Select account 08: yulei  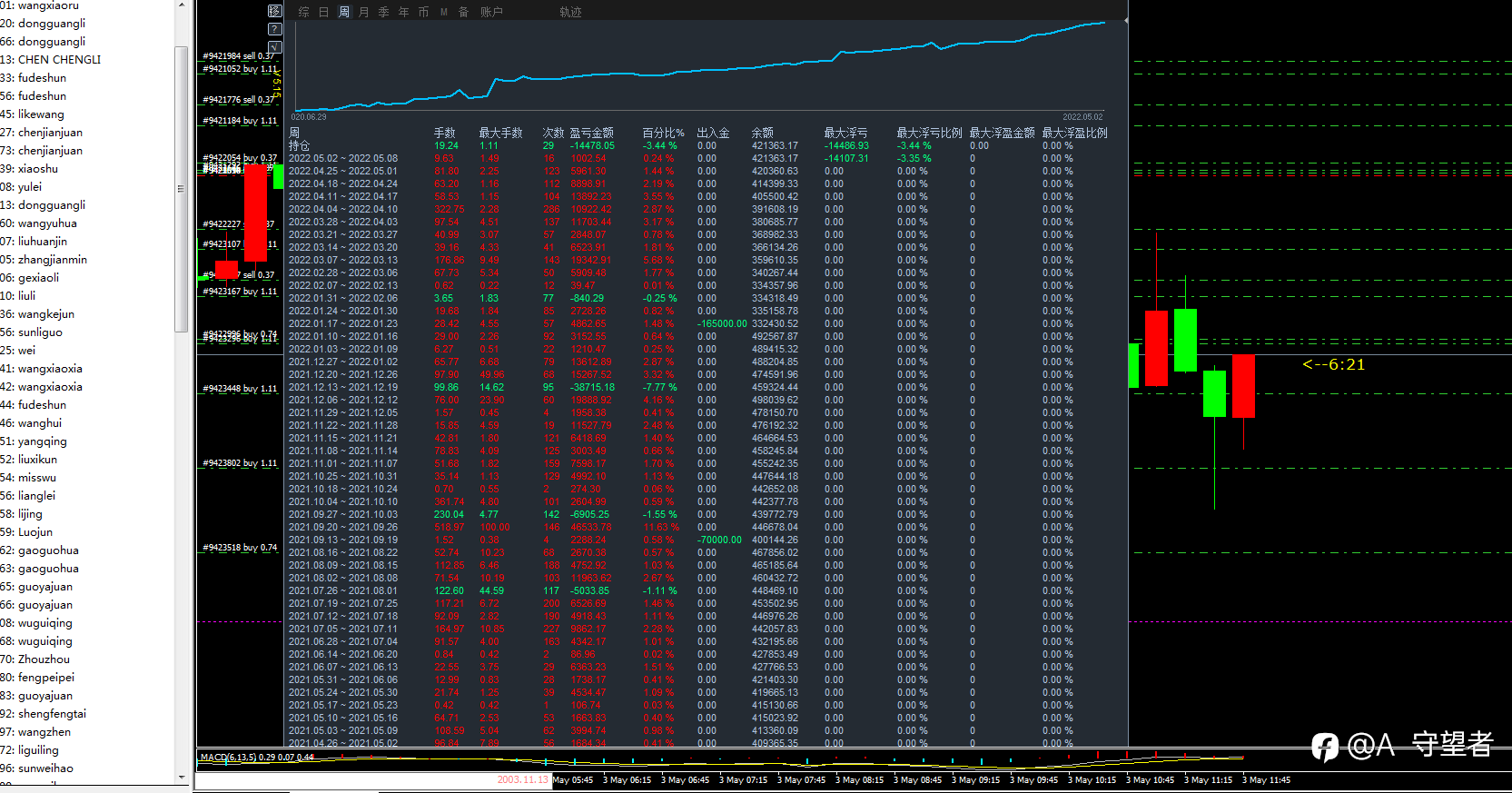point(21,187)
